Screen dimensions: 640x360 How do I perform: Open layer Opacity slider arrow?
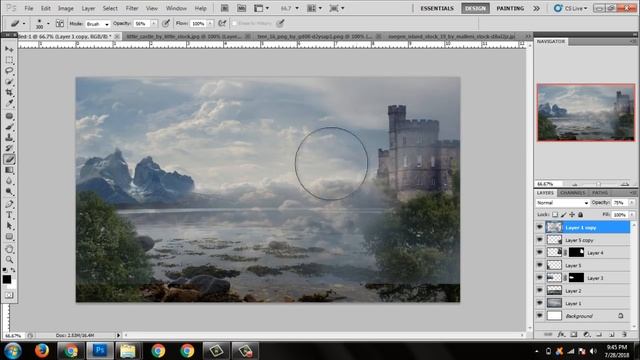[632, 203]
